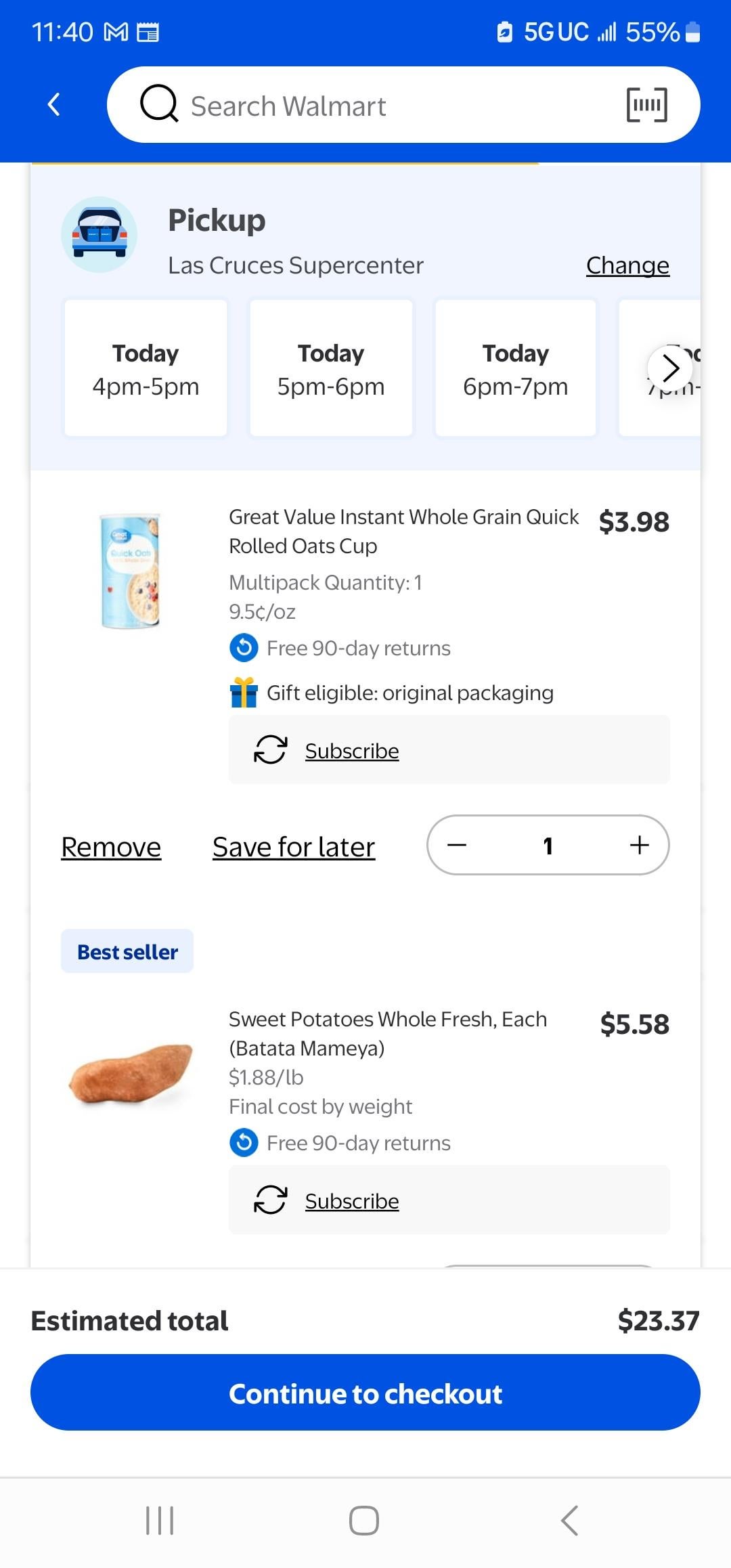Image resolution: width=731 pixels, height=1568 pixels.
Task: Remove Rolled Oats from cart
Action: click(x=111, y=847)
